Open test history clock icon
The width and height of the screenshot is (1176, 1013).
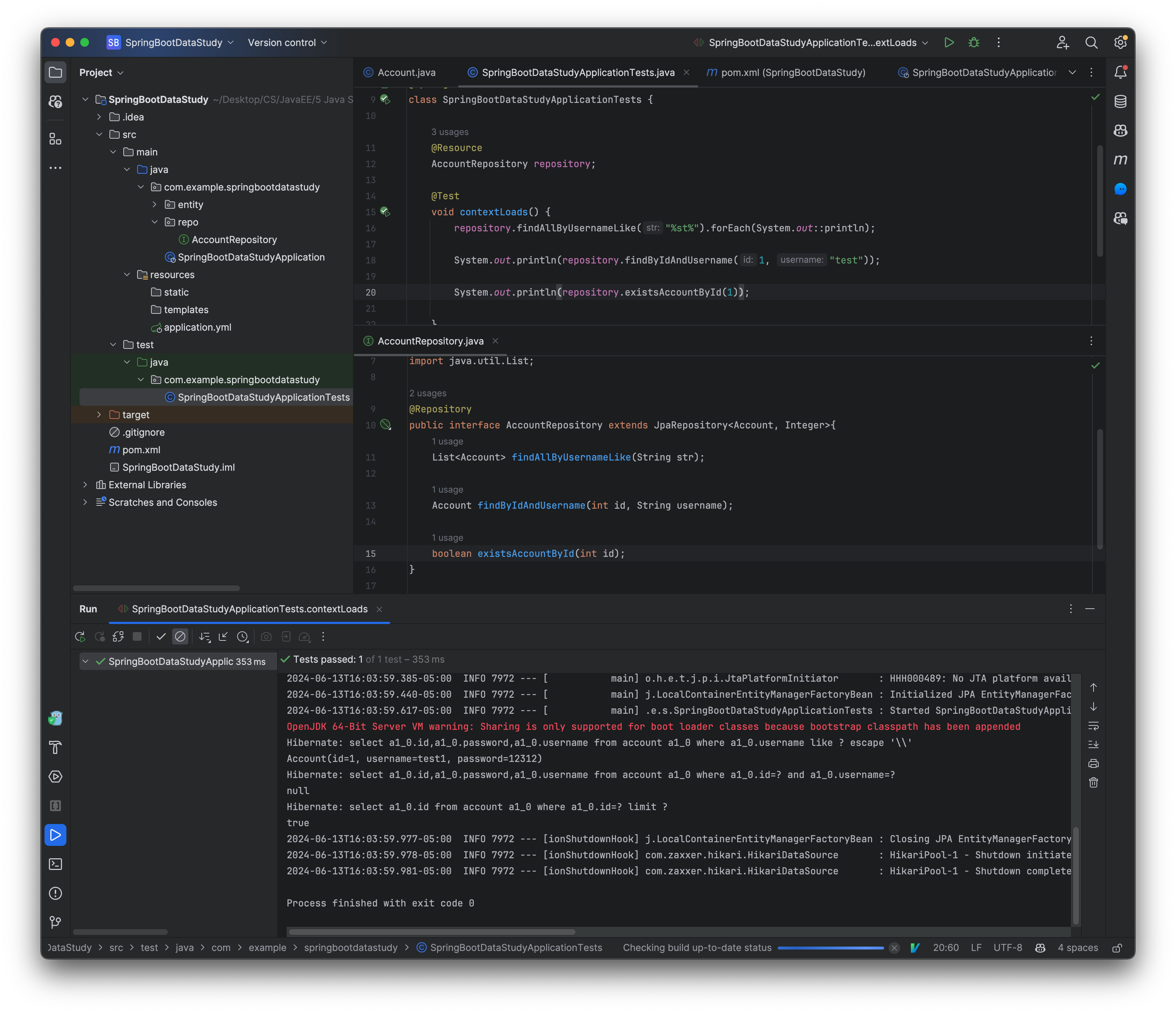tap(242, 636)
